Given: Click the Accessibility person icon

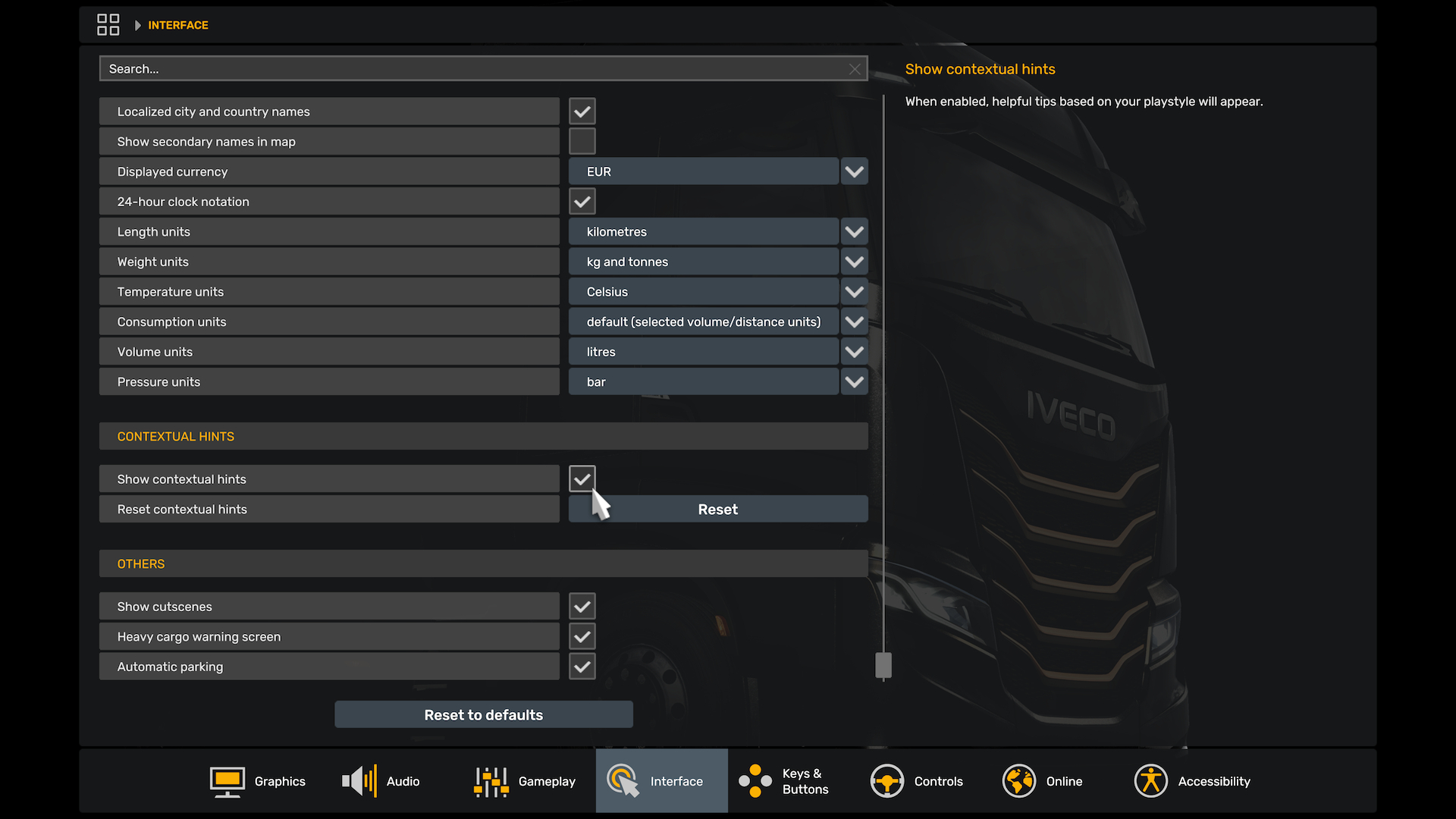Looking at the screenshot, I should [1150, 781].
